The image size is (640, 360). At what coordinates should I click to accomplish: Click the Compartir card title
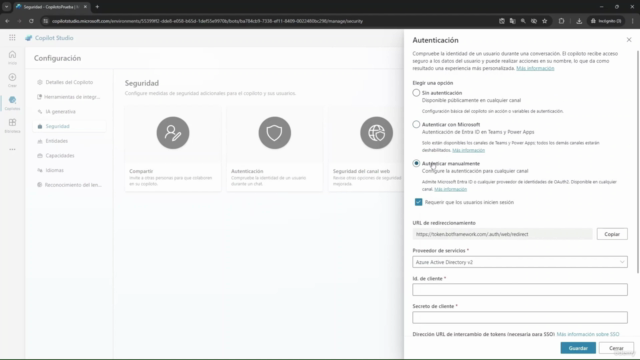(x=141, y=171)
